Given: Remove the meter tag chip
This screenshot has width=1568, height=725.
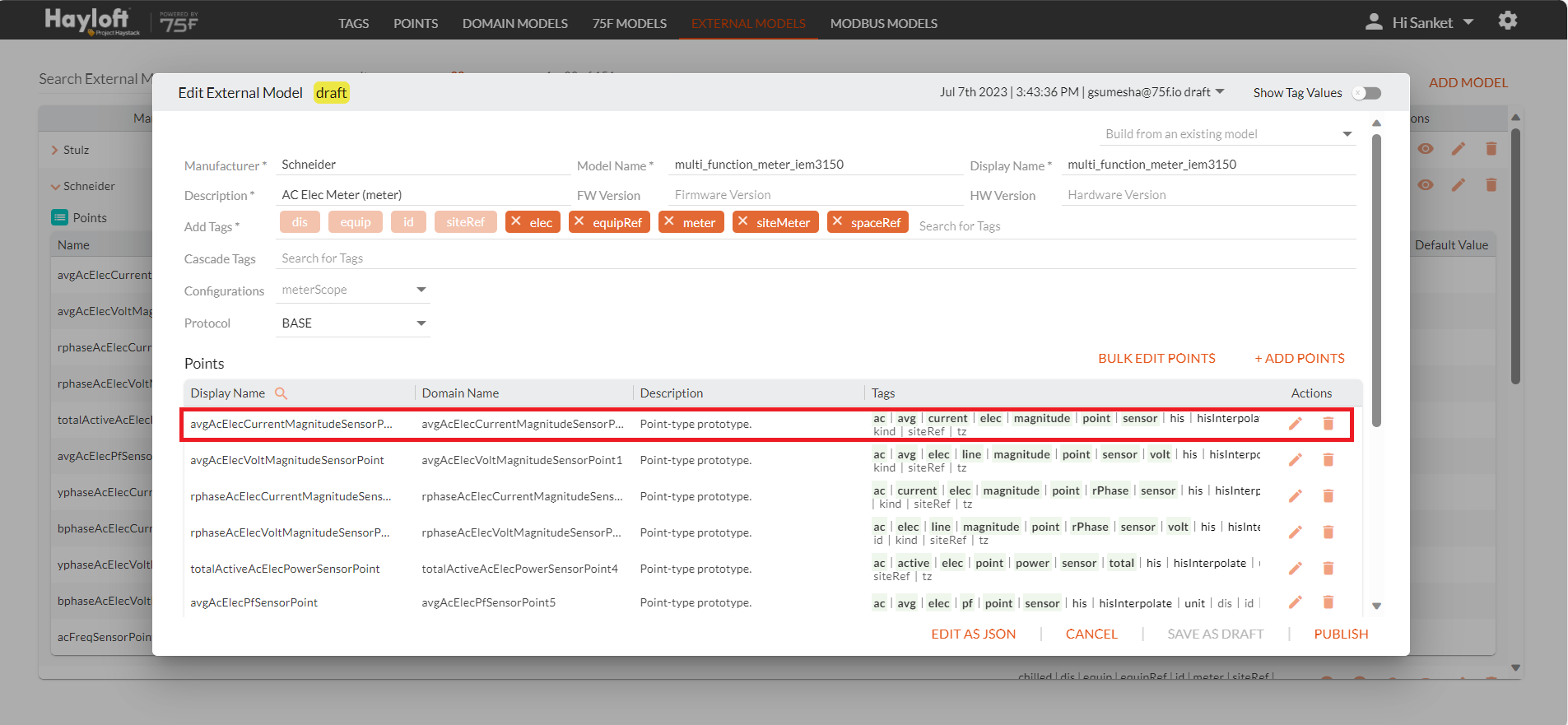Looking at the screenshot, I should (669, 221).
